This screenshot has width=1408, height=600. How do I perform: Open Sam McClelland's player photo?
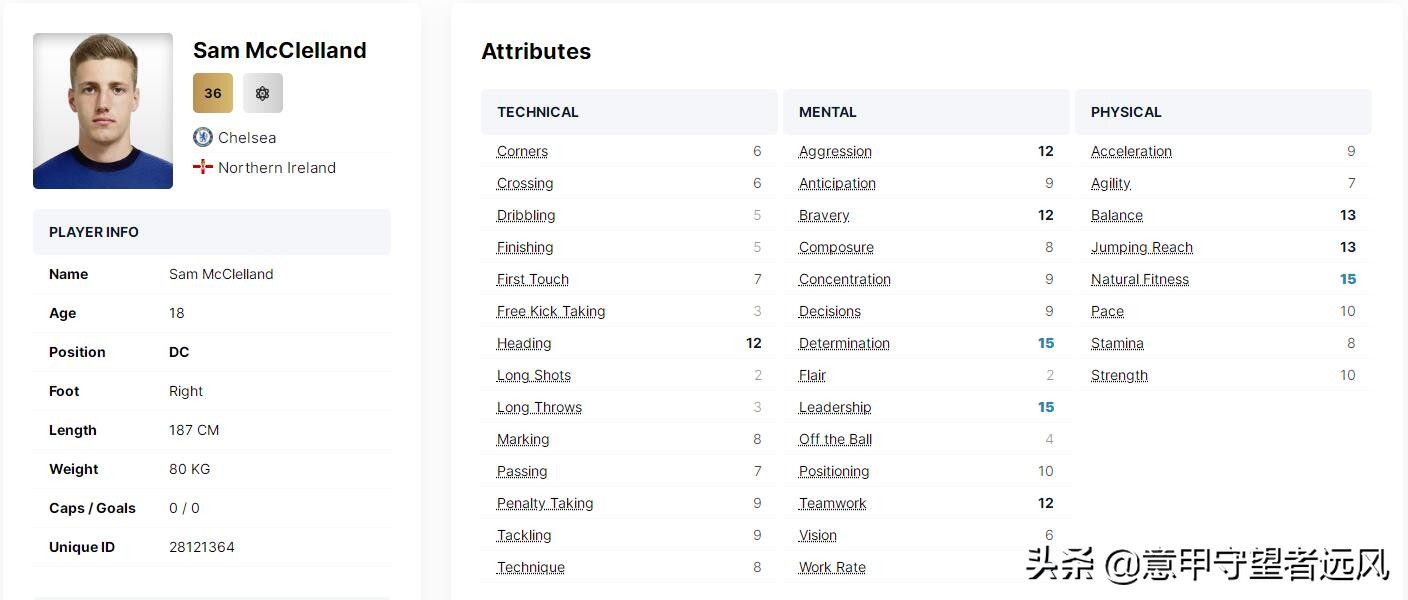pos(103,111)
